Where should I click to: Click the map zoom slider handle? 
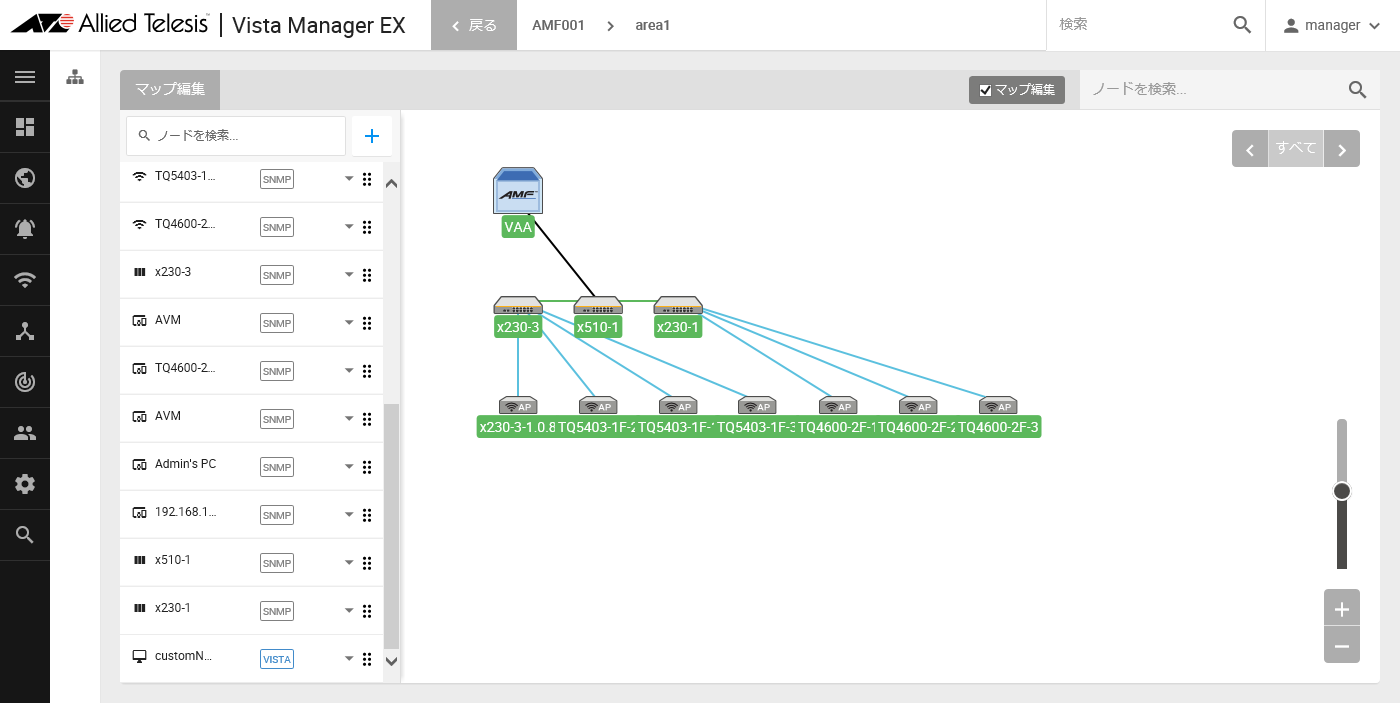(1342, 491)
